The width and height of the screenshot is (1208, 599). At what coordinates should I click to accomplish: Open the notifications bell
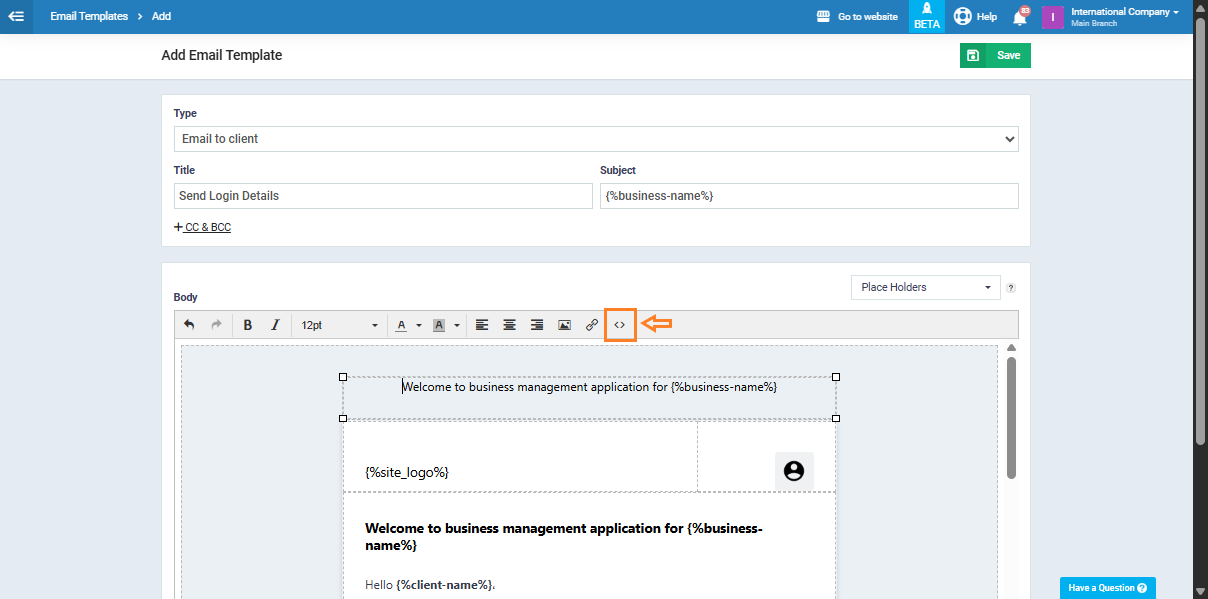[x=1019, y=17]
